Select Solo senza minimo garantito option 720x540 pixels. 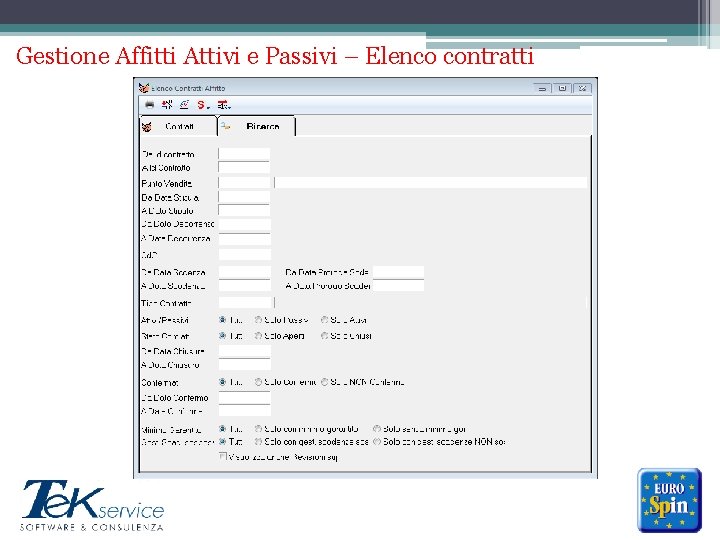(377, 428)
